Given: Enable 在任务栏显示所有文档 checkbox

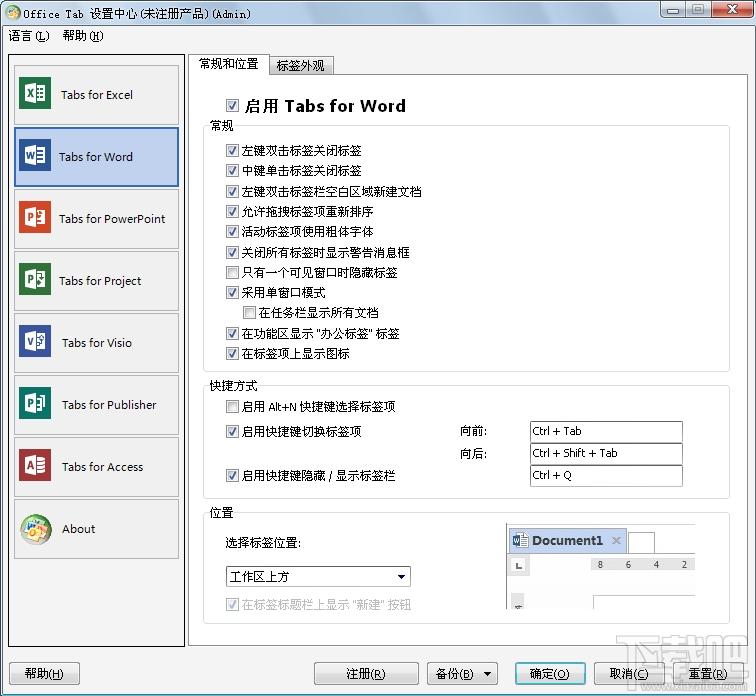Looking at the screenshot, I should 249,313.
